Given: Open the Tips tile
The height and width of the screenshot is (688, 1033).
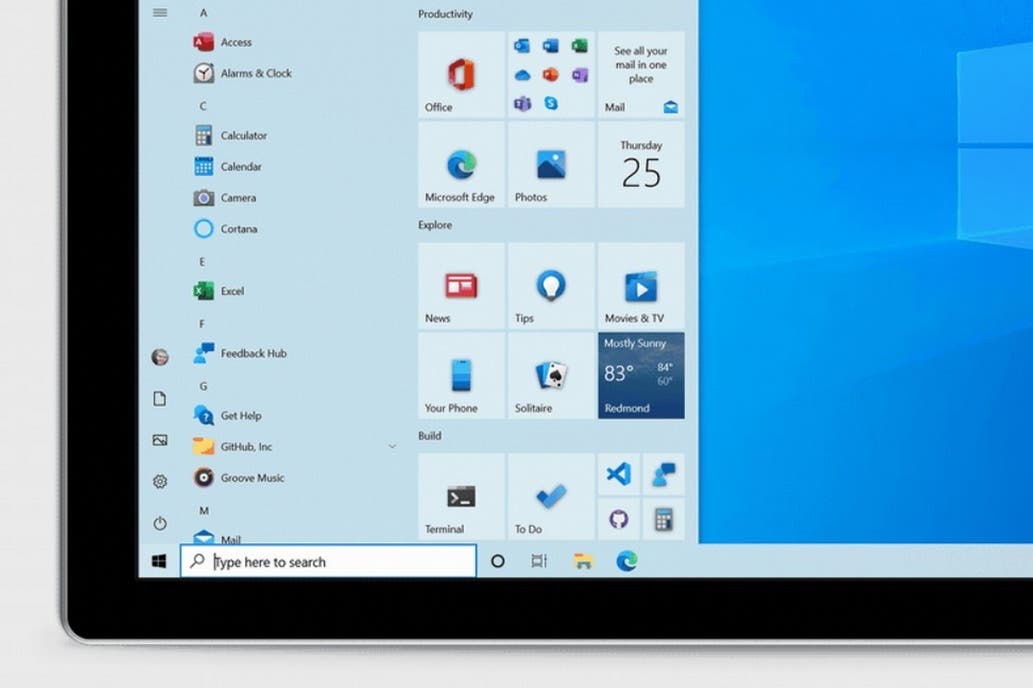Looking at the screenshot, I should 550,287.
